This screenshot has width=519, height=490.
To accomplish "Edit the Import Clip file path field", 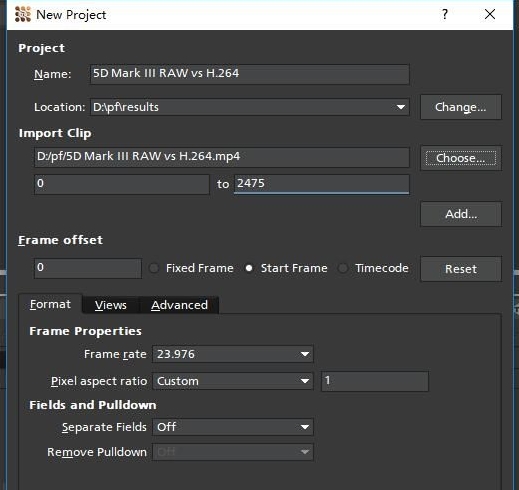I will (x=222, y=157).
